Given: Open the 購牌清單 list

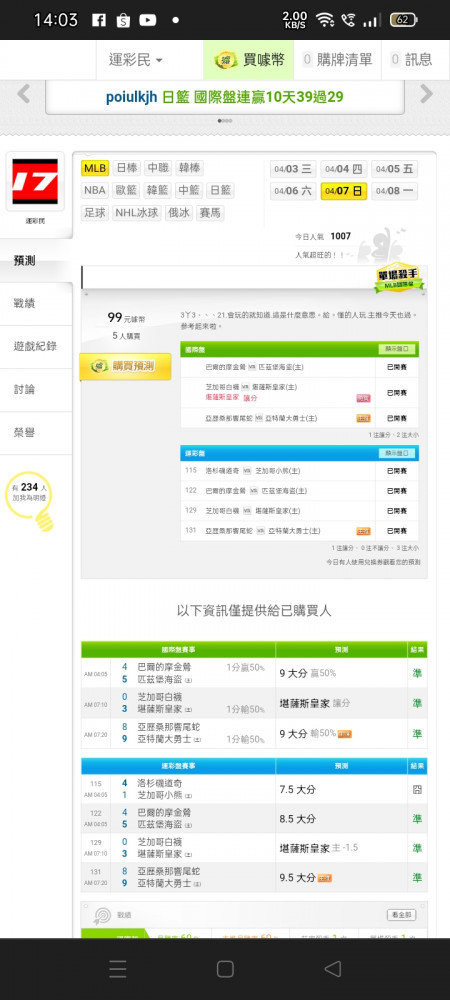Looking at the screenshot, I should (337, 60).
